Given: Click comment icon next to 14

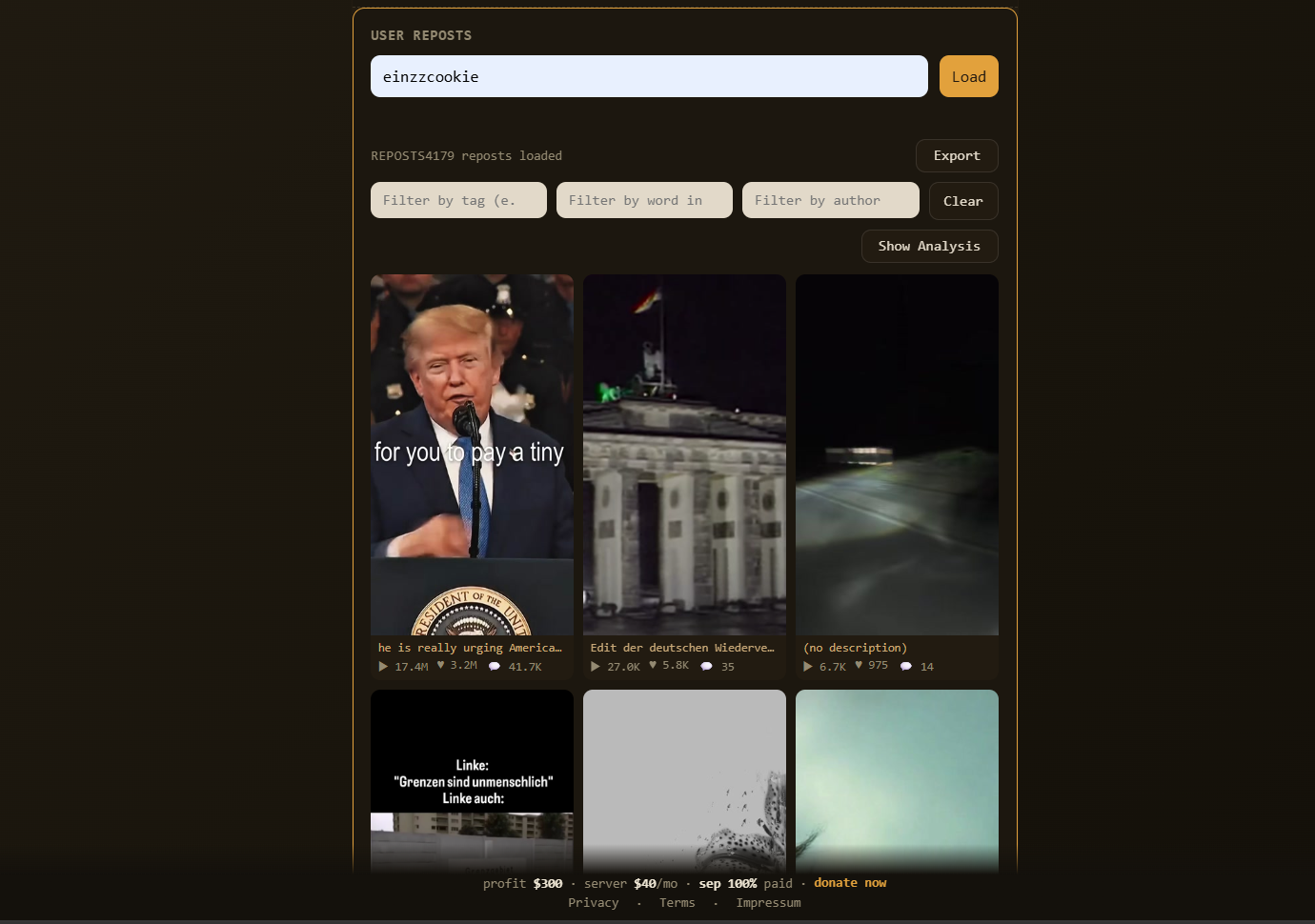Looking at the screenshot, I should [906, 667].
